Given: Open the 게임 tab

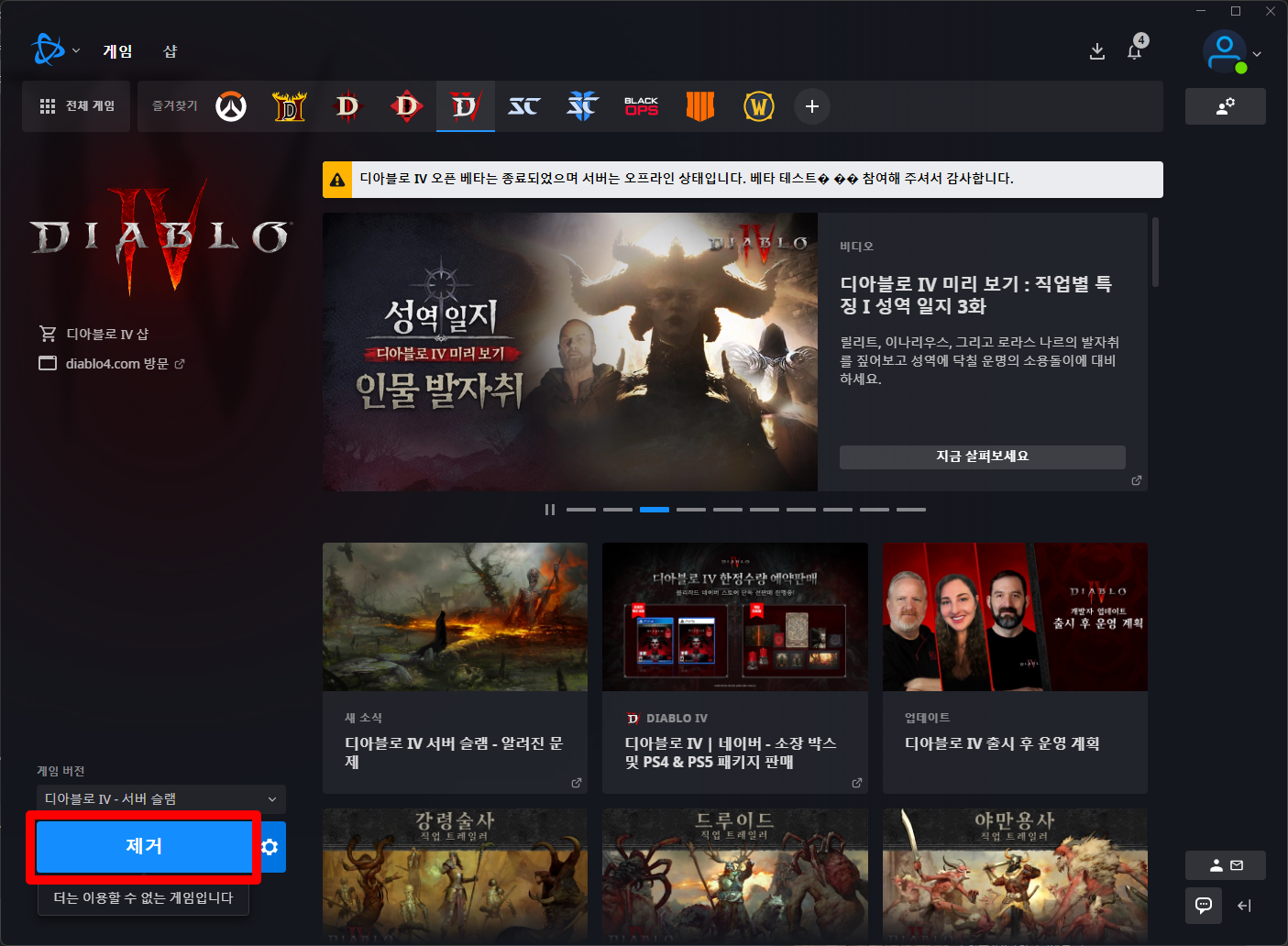Looking at the screenshot, I should (x=117, y=51).
